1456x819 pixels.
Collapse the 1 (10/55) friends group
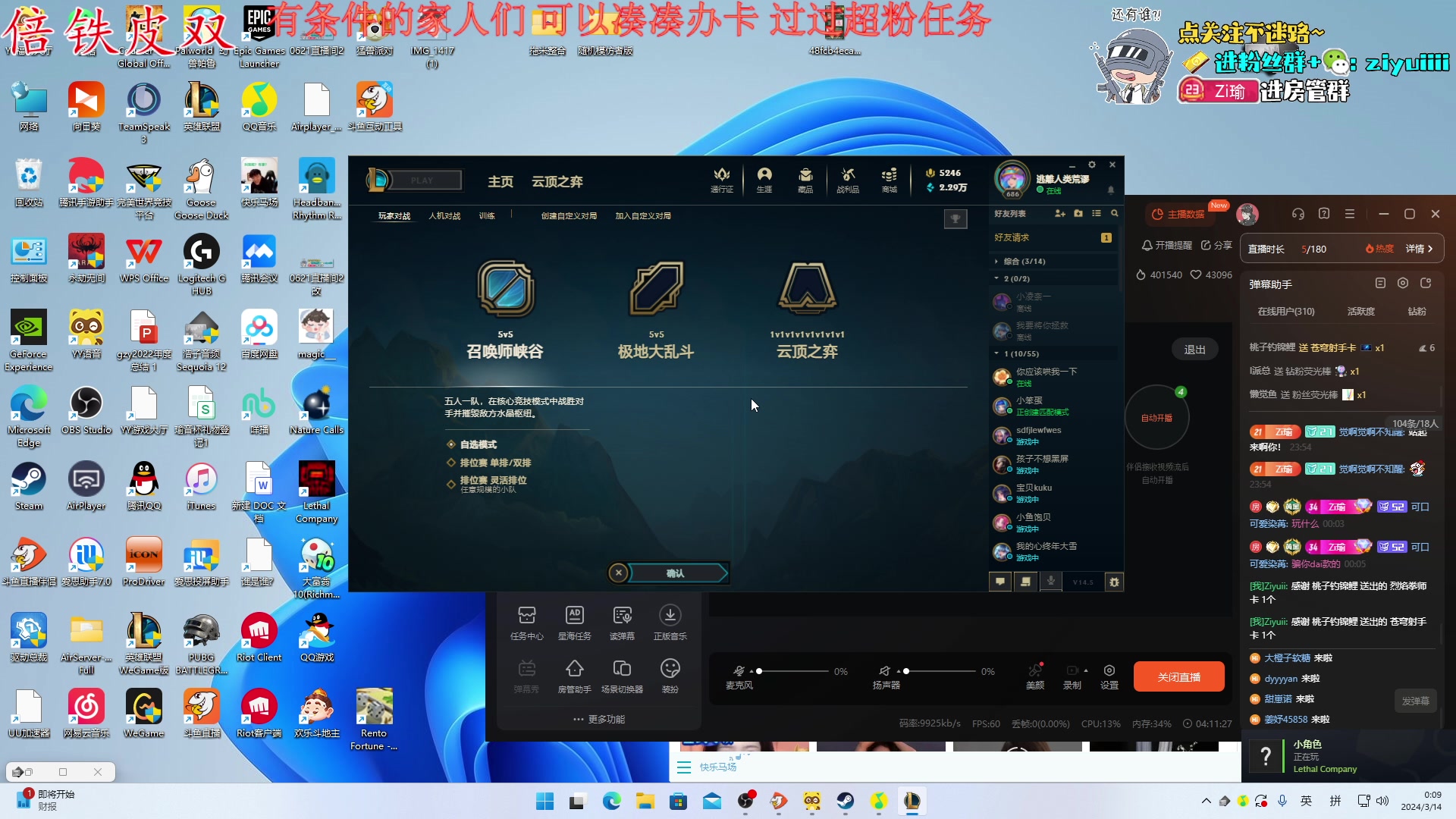click(1054, 353)
